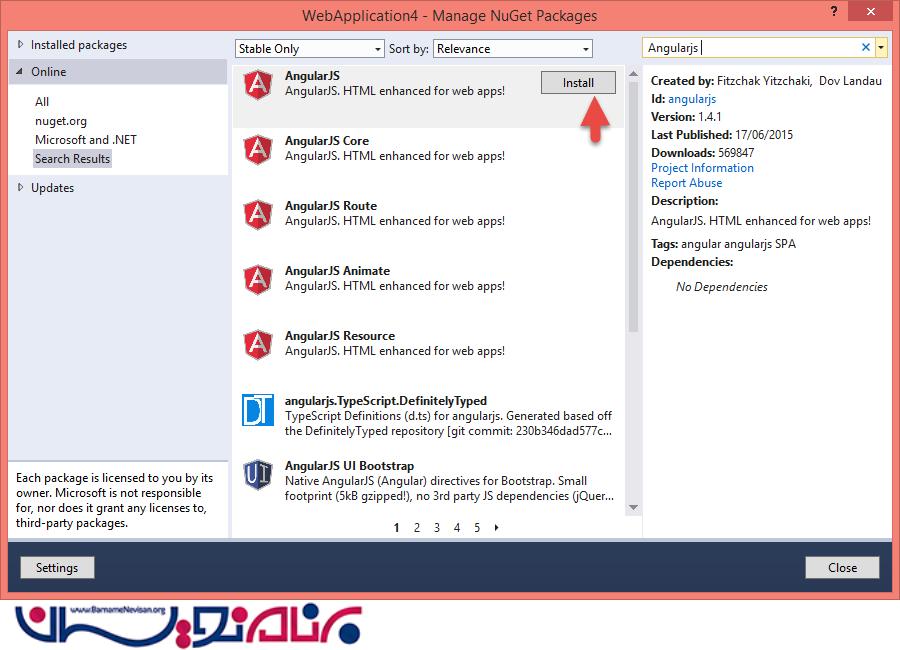Go to next results page arrow

(496, 527)
